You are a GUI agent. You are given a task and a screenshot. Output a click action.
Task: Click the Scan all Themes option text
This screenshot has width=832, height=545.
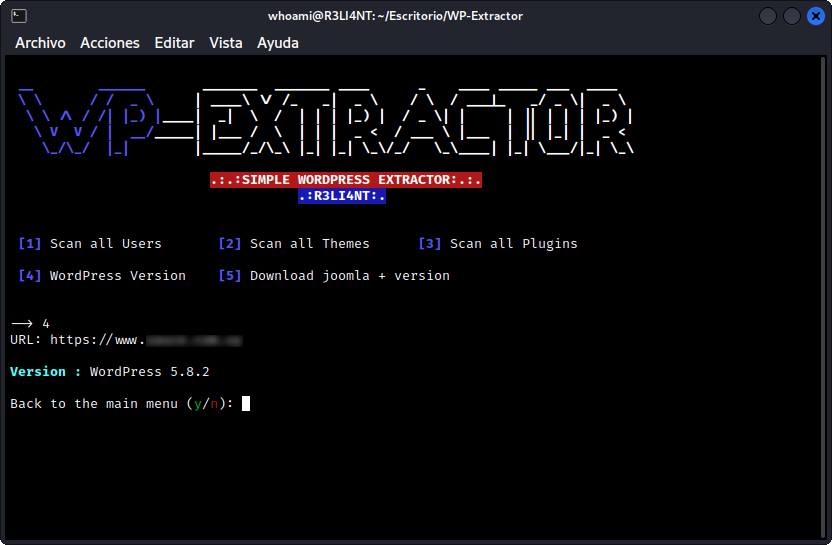tap(309, 244)
